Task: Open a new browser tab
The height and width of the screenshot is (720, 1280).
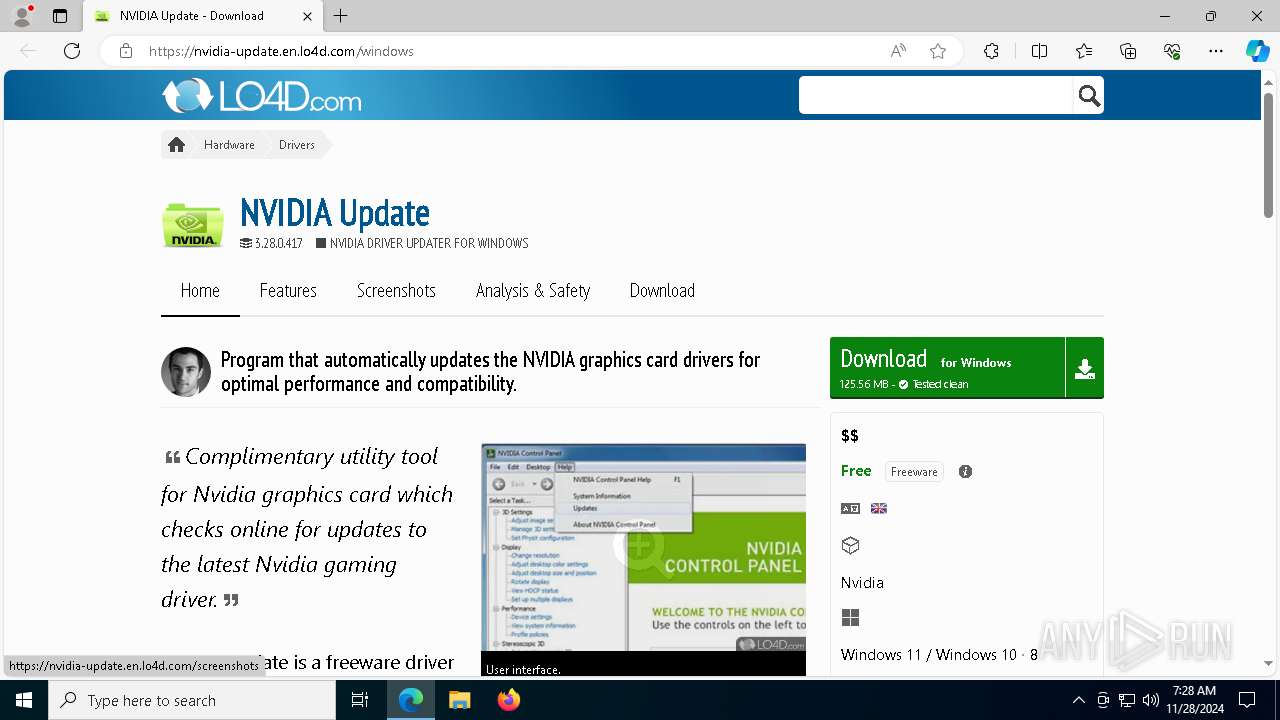Action: point(341,16)
